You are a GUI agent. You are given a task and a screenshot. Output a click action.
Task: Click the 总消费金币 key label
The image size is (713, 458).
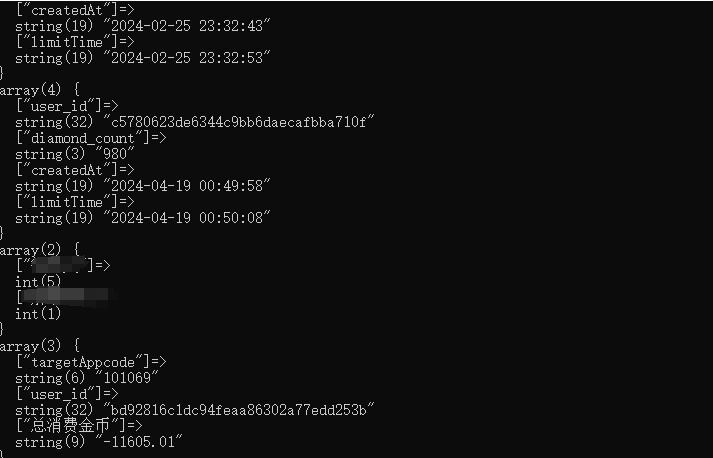pos(71,426)
